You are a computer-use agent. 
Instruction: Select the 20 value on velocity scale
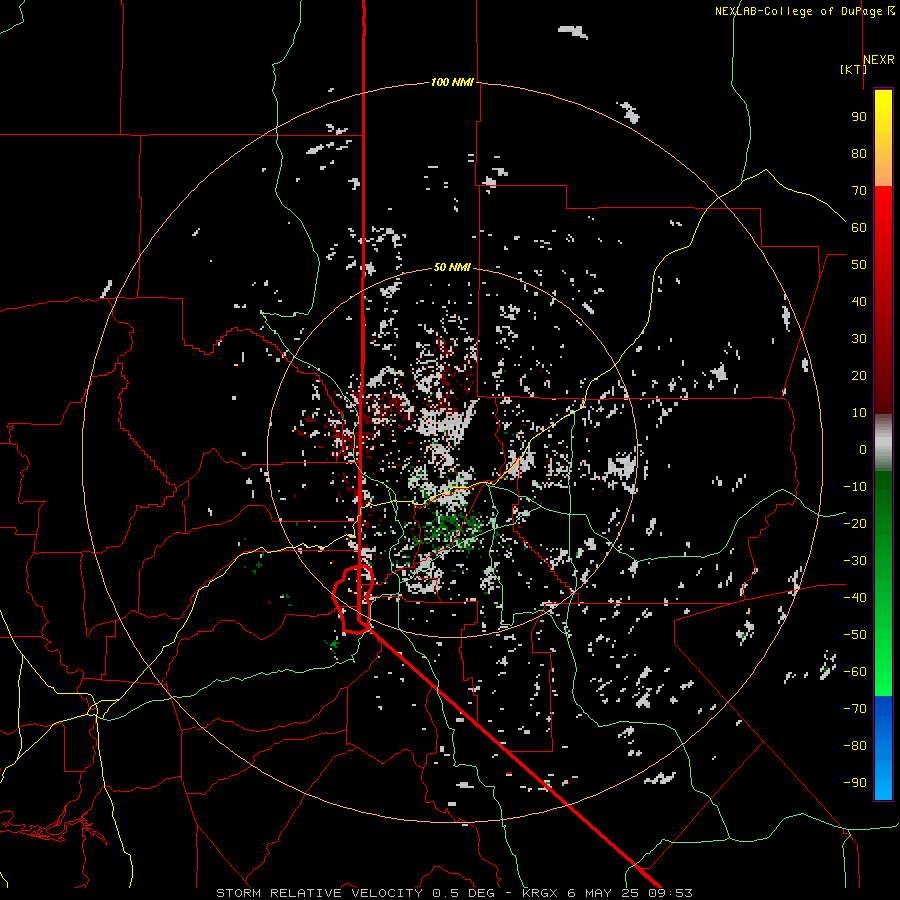coord(859,376)
